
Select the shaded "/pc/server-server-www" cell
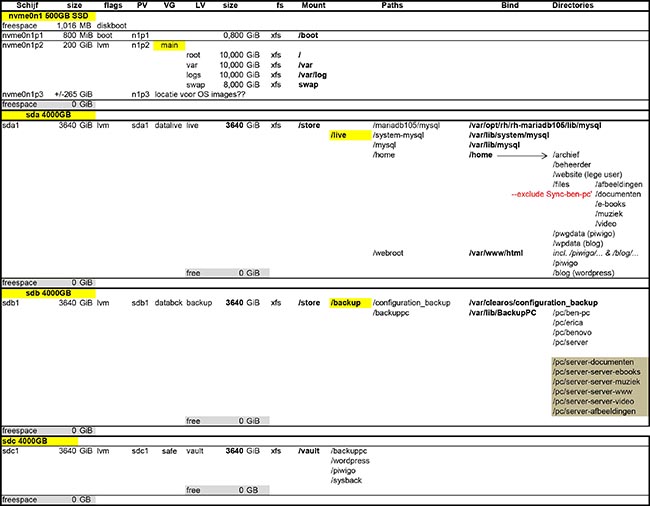pos(599,392)
